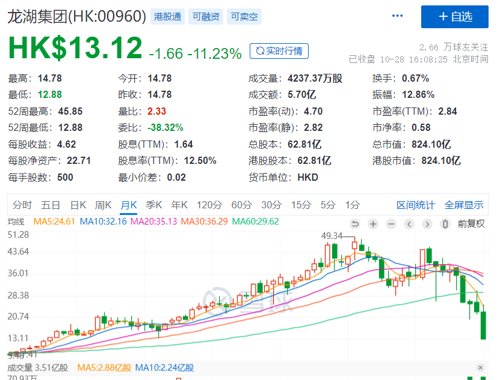This screenshot has width=500, height=380.
Task: Reset the chart view with undo icon
Action: coord(355,224)
